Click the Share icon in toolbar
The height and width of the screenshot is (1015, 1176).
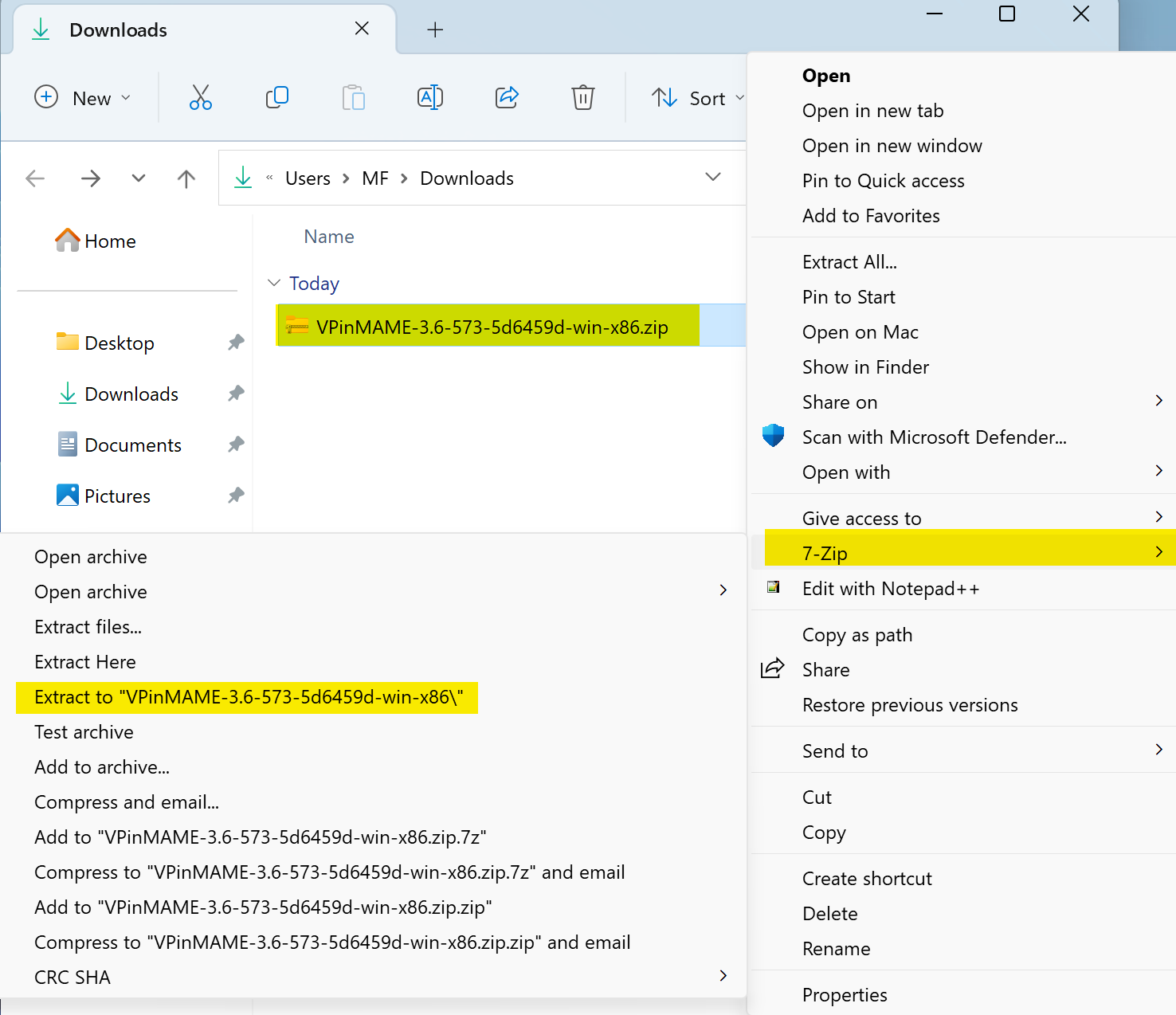[507, 98]
